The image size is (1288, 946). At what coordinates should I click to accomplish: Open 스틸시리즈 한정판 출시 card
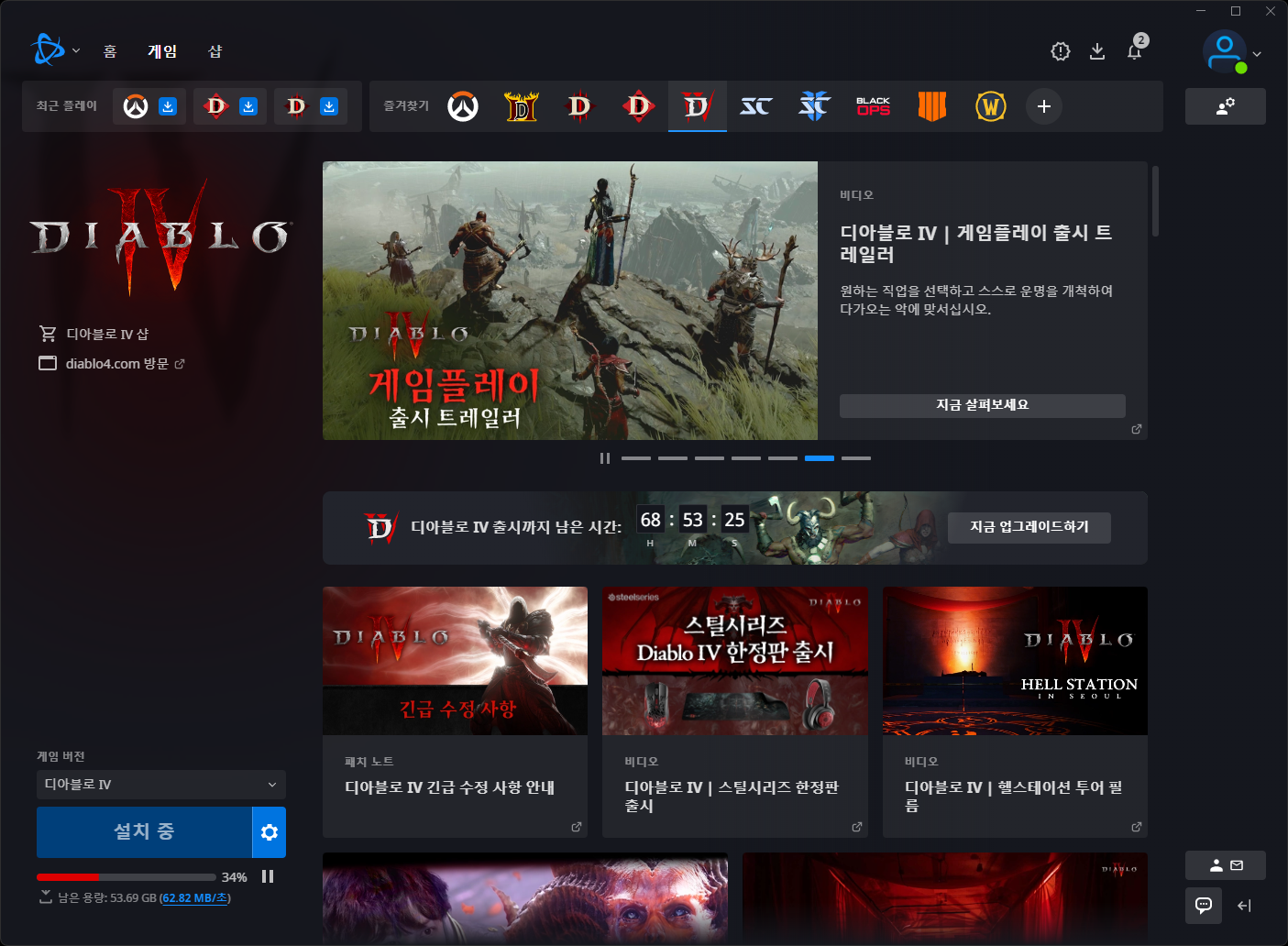[x=735, y=712]
